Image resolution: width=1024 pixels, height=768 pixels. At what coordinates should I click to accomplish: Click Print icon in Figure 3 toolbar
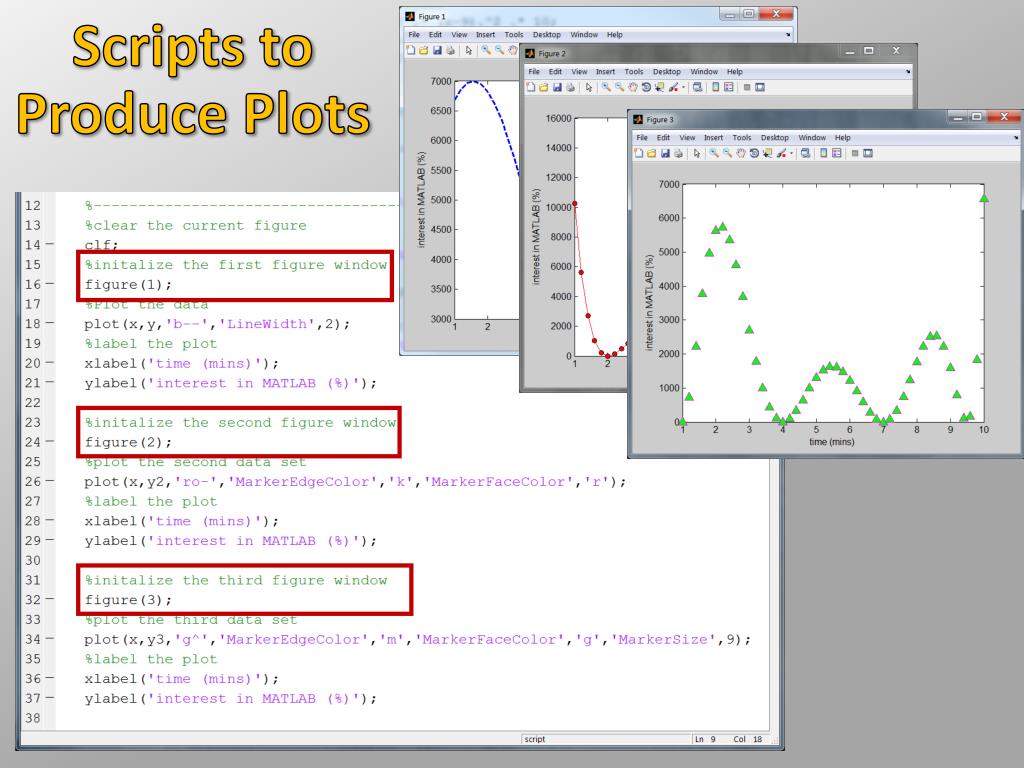679,153
